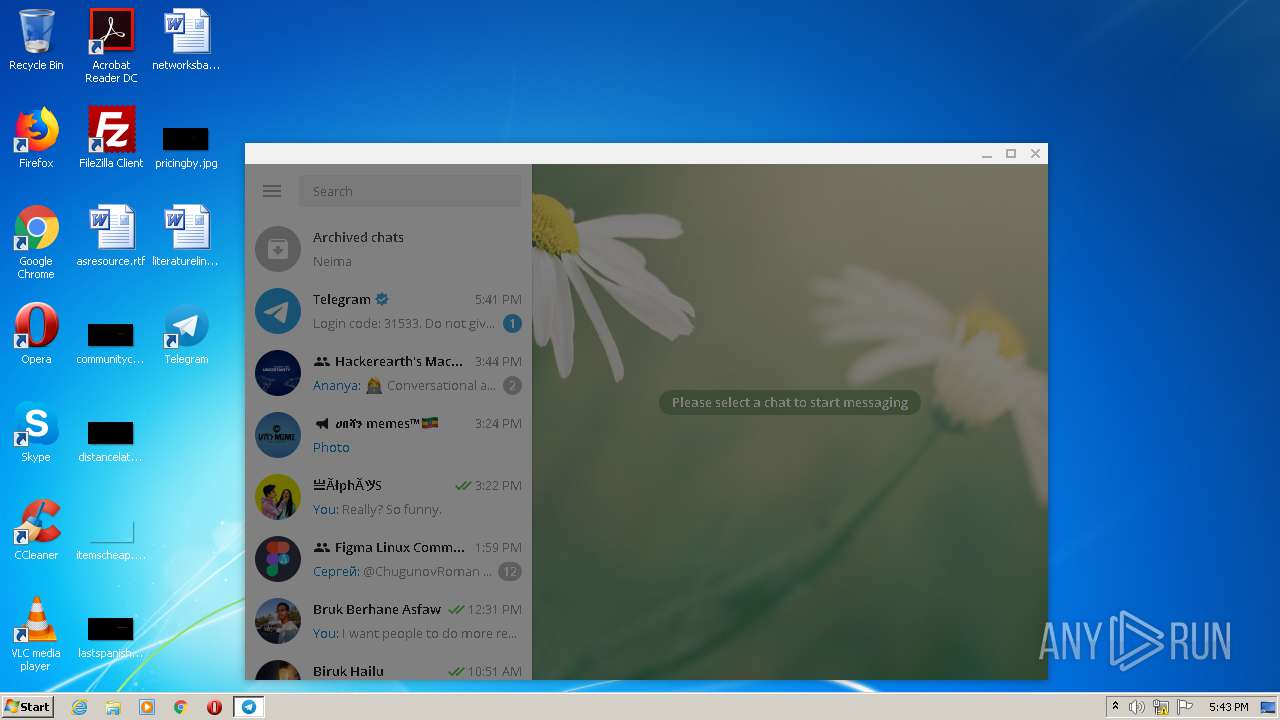The width and height of the screenshot is (1280, 720).
Task: Open Recycle Bin desktop icon
Action: [x=36, y=40]
